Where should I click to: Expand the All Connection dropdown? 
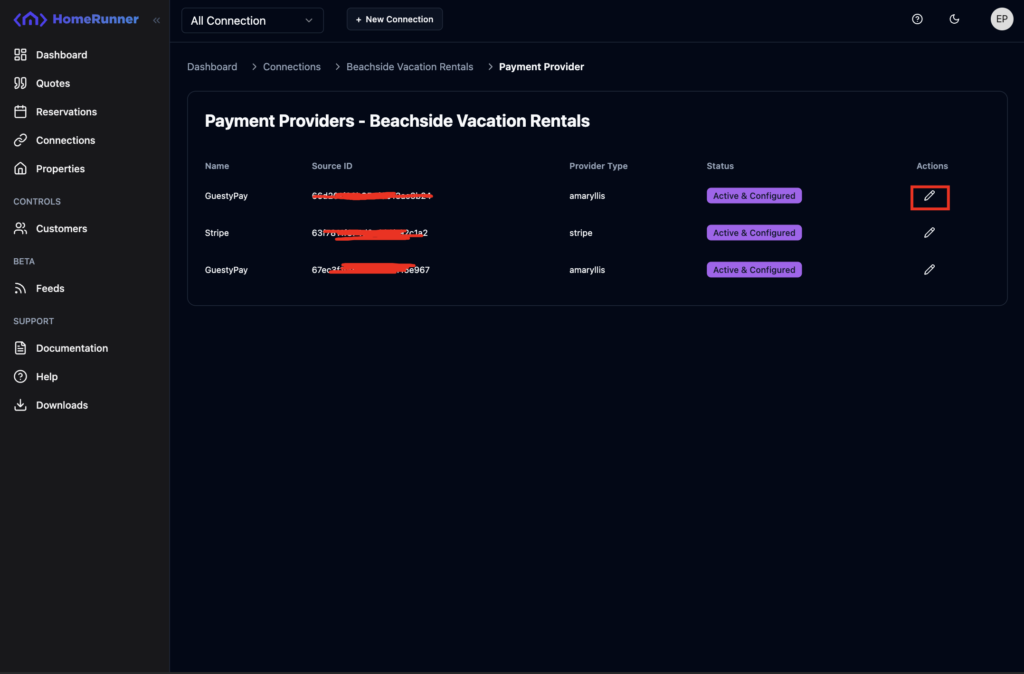tap(252, 20)
